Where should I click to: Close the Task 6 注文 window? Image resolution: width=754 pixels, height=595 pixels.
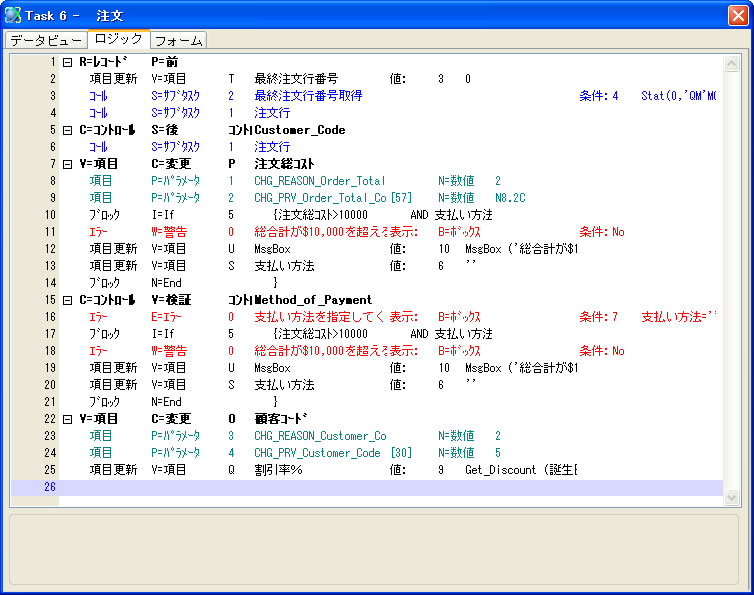point(738,15)
